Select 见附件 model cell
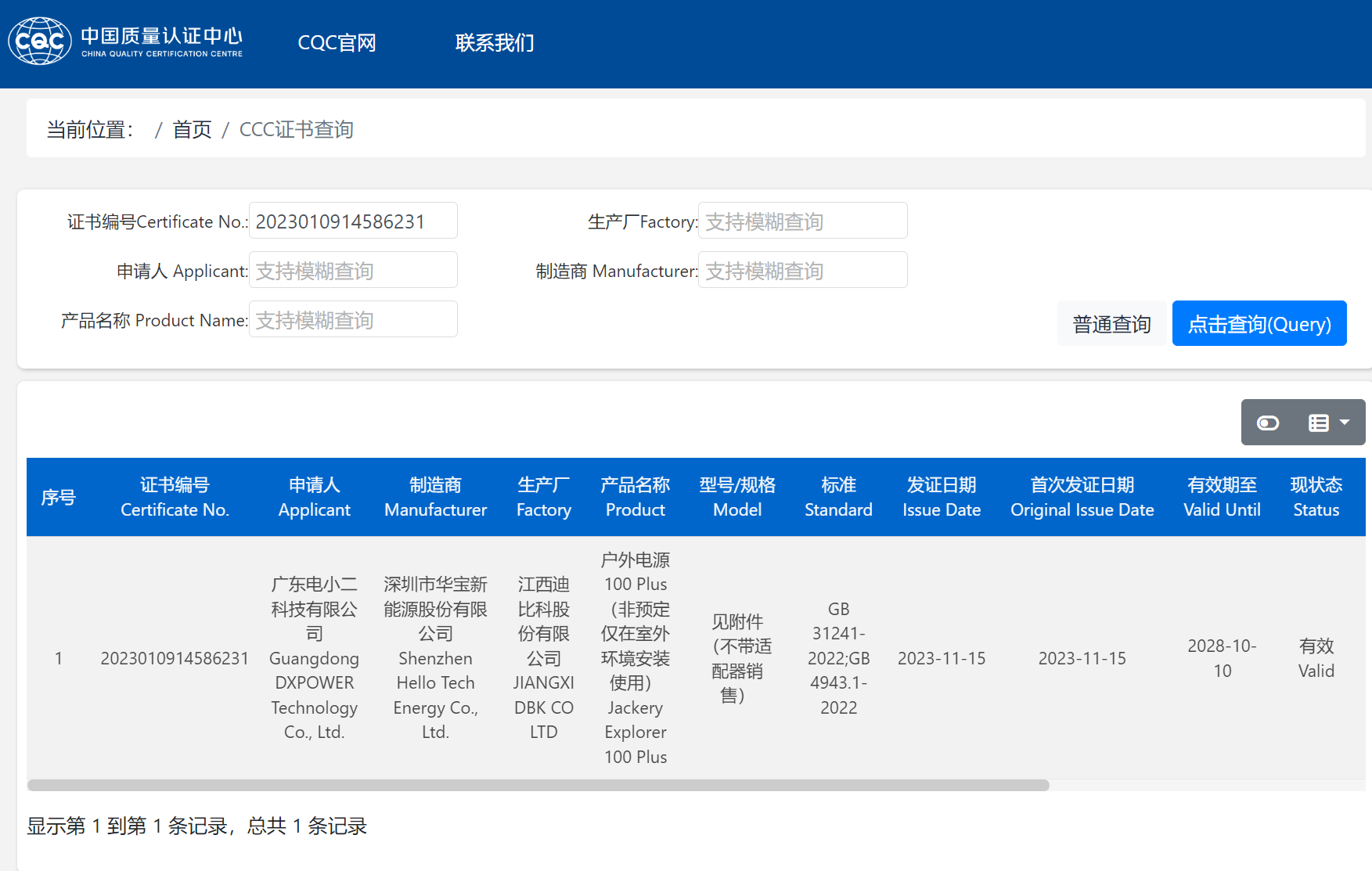This screenshot has width=1372, height=871. coord(737,658)
